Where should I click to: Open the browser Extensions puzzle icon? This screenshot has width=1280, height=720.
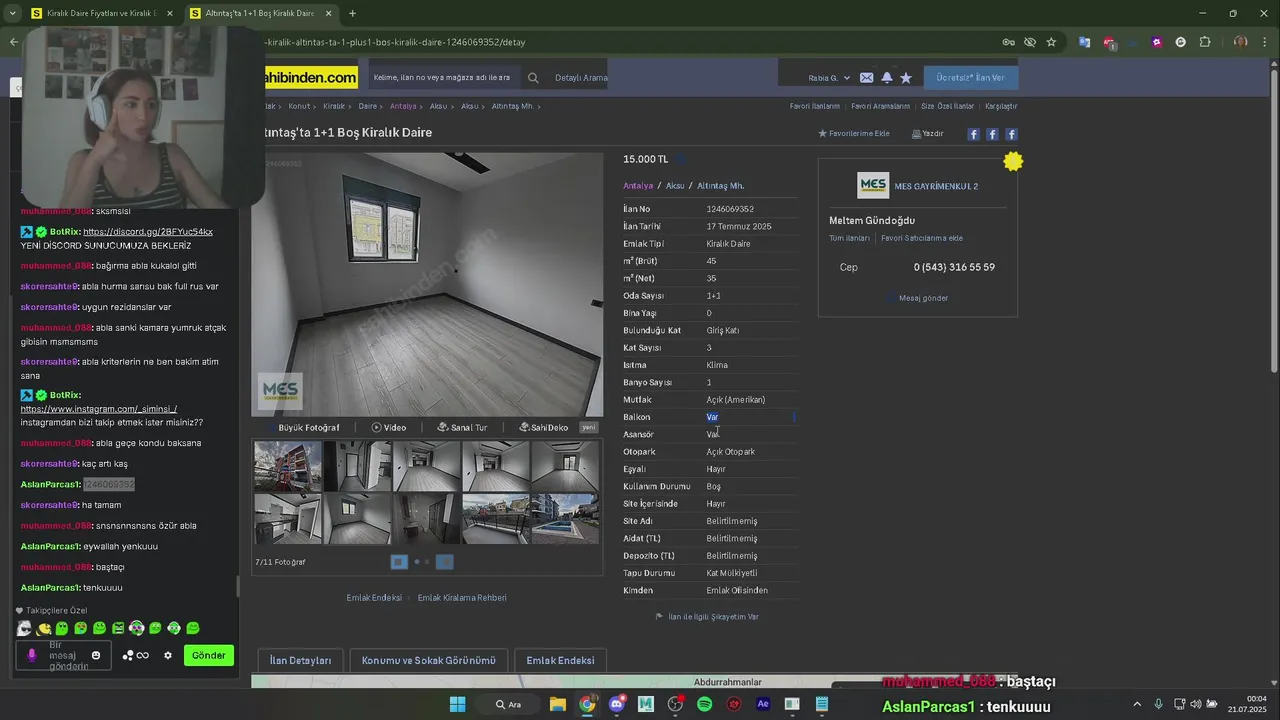(x=1205, y=42)
